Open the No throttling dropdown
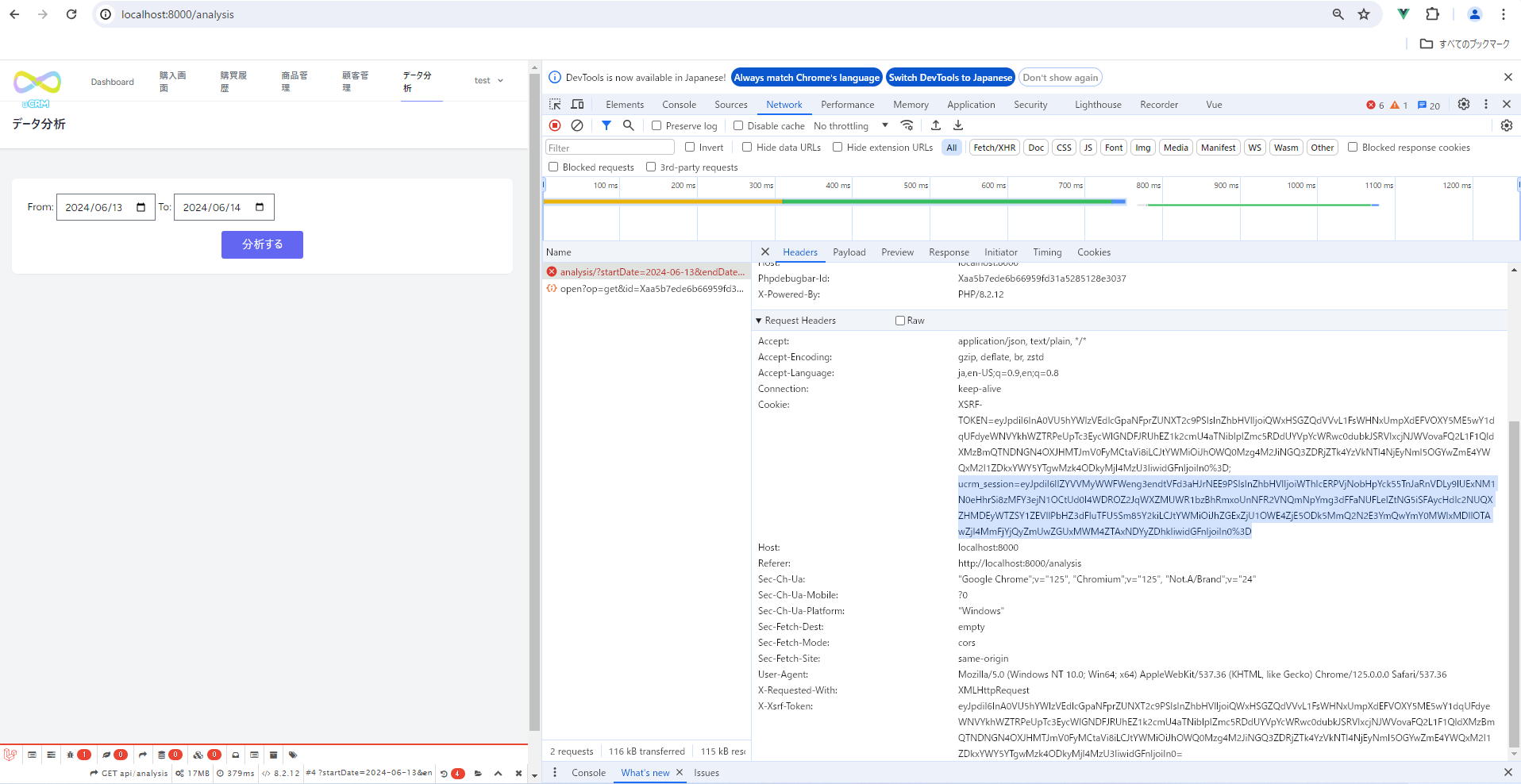This screenshot has height=784, width=1521. [851, 125]
